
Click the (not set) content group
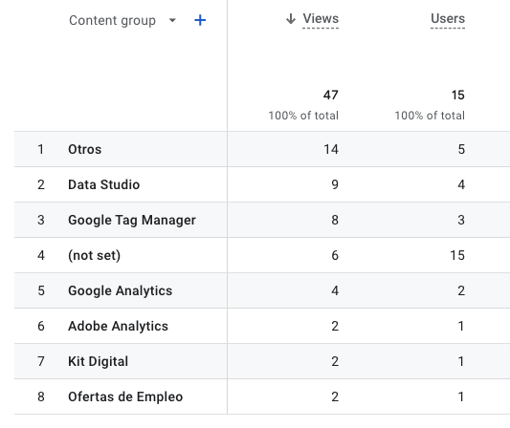coord(94,256)
